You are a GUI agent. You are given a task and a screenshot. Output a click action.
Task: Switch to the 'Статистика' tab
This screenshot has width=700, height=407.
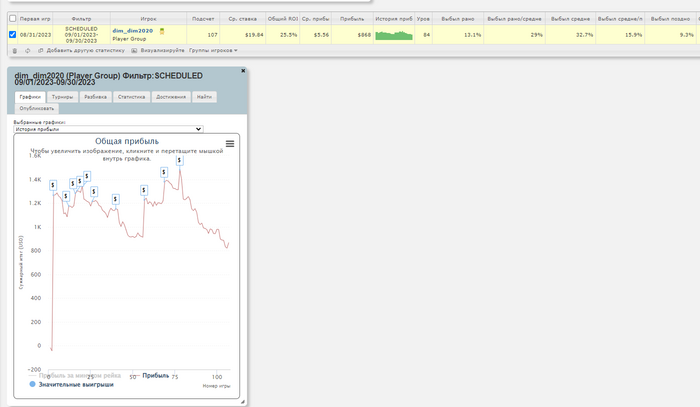pos(132,97)
